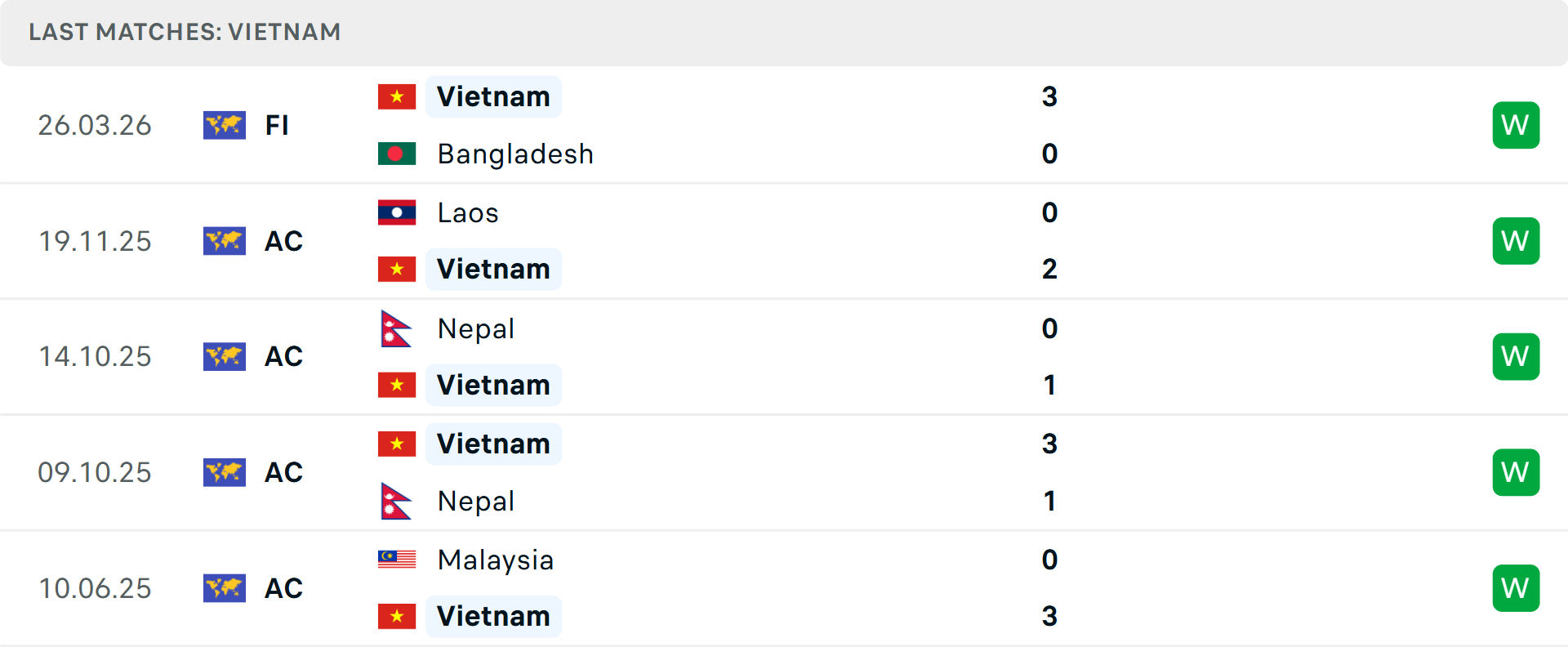
Task: Click the Bangladesh flag icon
Action: click(x=397, y=154)
